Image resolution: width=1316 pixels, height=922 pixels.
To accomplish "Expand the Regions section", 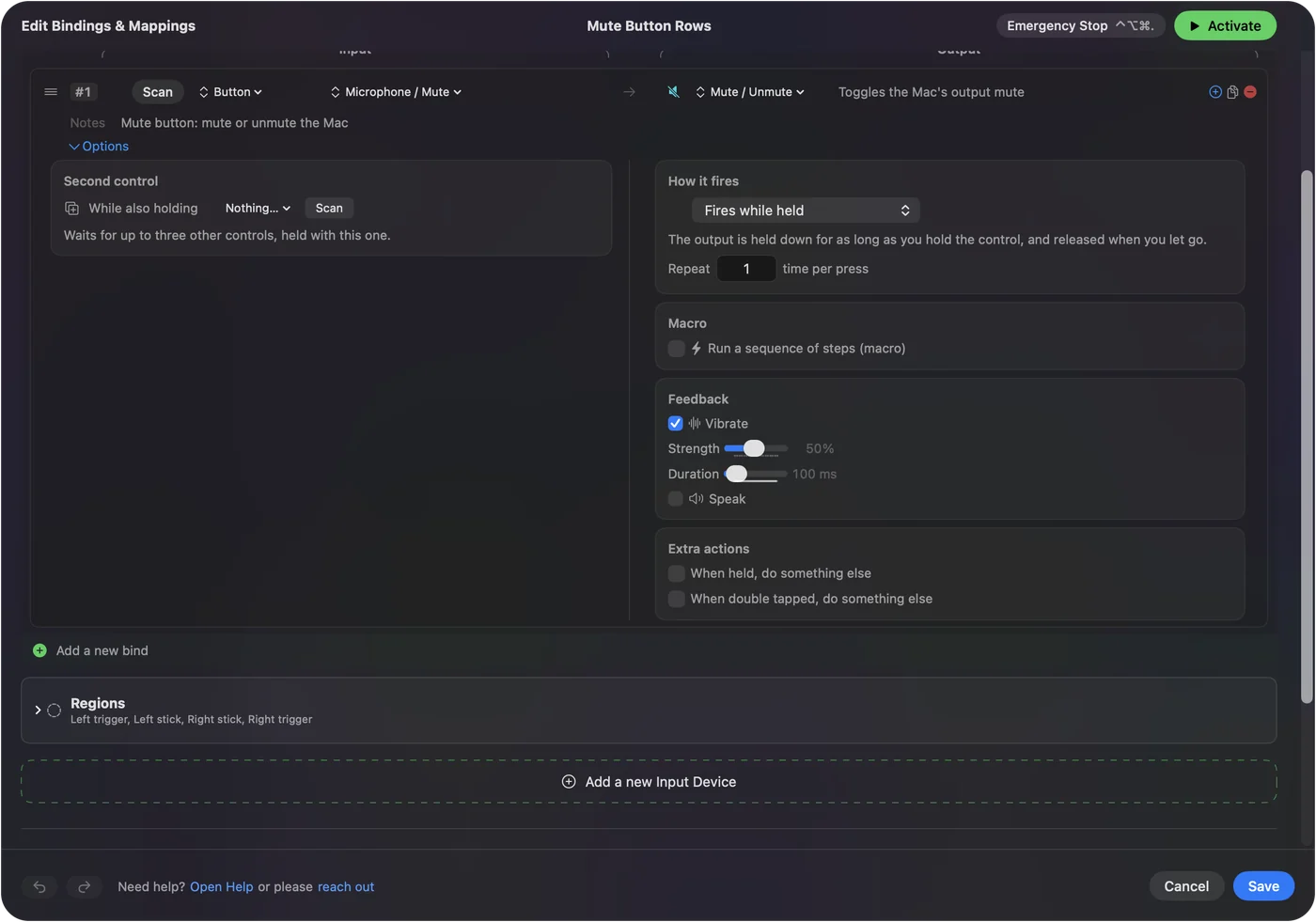I will (38, 711).
